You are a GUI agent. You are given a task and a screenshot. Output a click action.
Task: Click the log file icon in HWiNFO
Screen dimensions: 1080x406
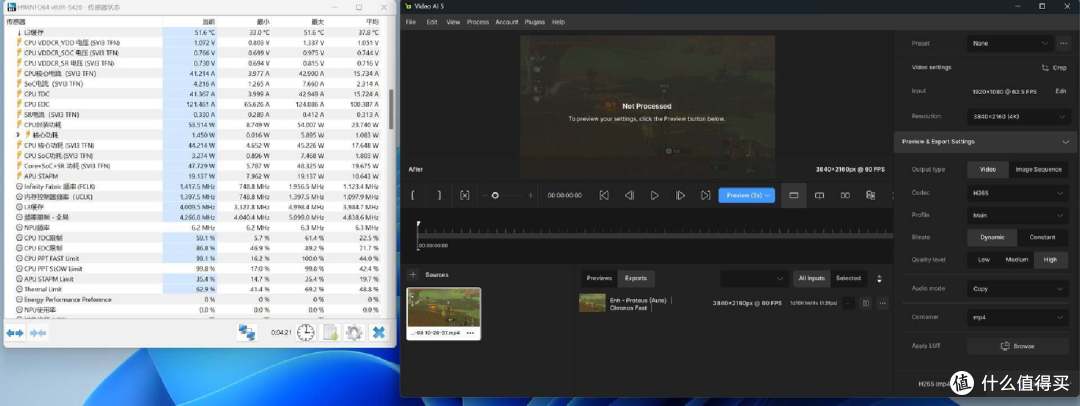(331, 332)
